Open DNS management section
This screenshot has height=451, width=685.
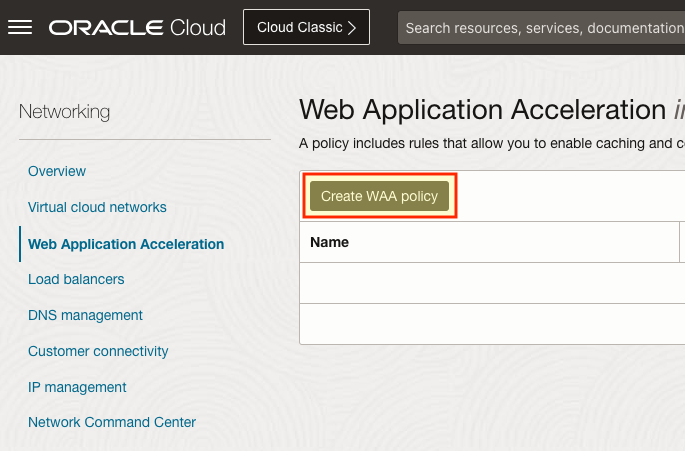click(85, 315)
